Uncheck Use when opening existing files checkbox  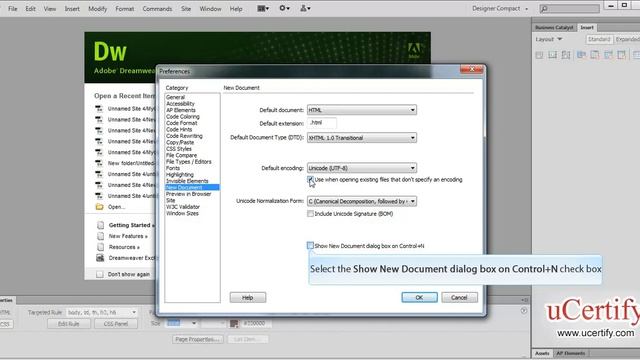tap(310, 180)
